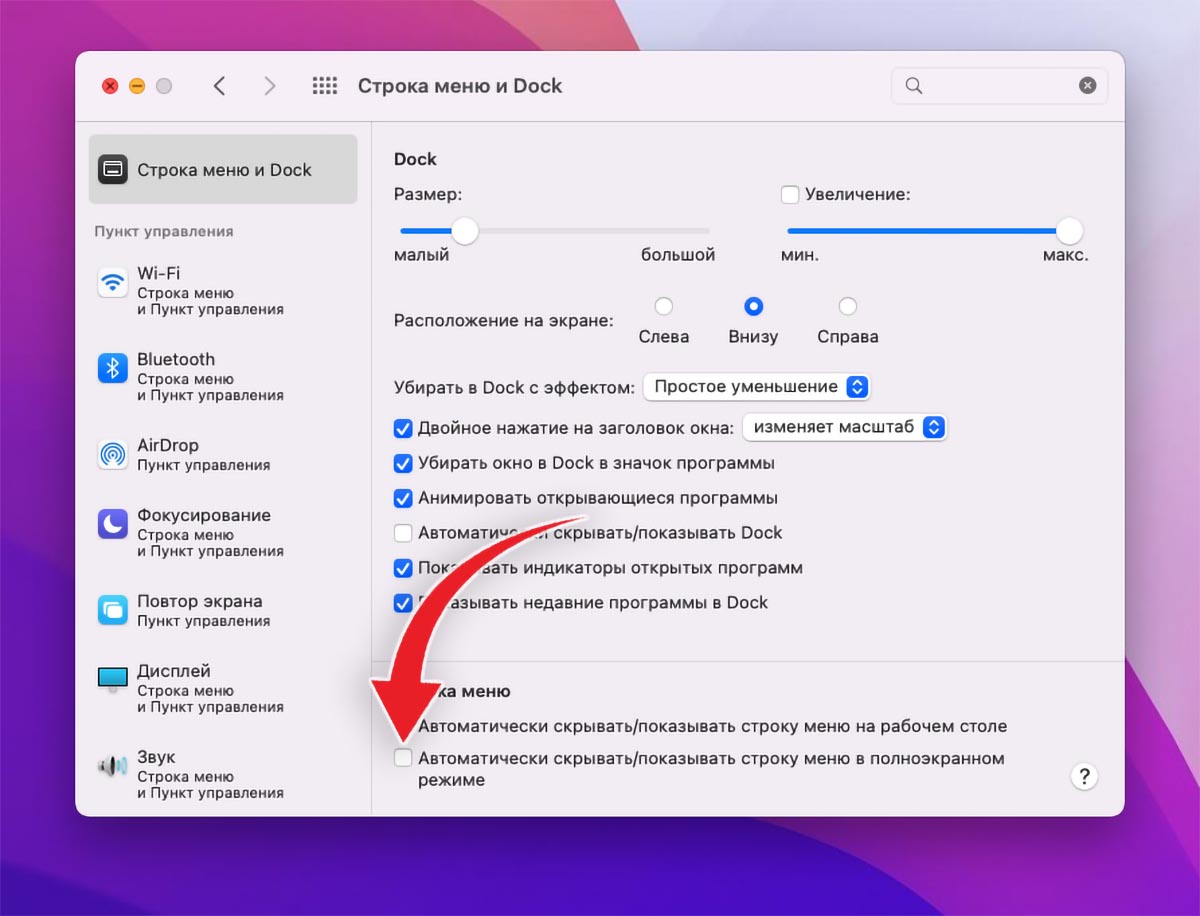
Task: Select Внизу Dock position radio button
Action: 754,306
